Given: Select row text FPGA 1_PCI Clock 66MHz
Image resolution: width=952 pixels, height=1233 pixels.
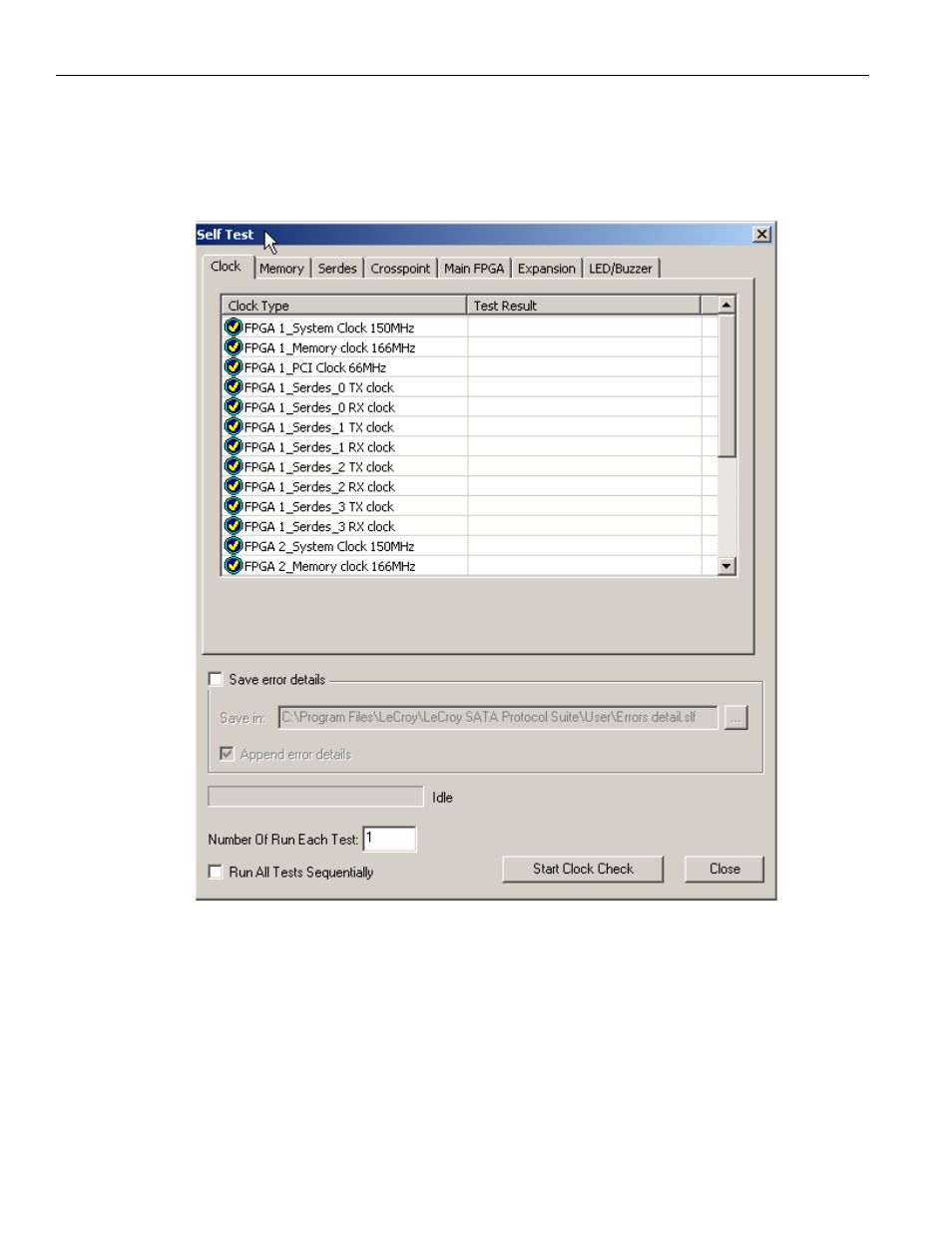Looking at the screenshot, I should tap(315, 367).
